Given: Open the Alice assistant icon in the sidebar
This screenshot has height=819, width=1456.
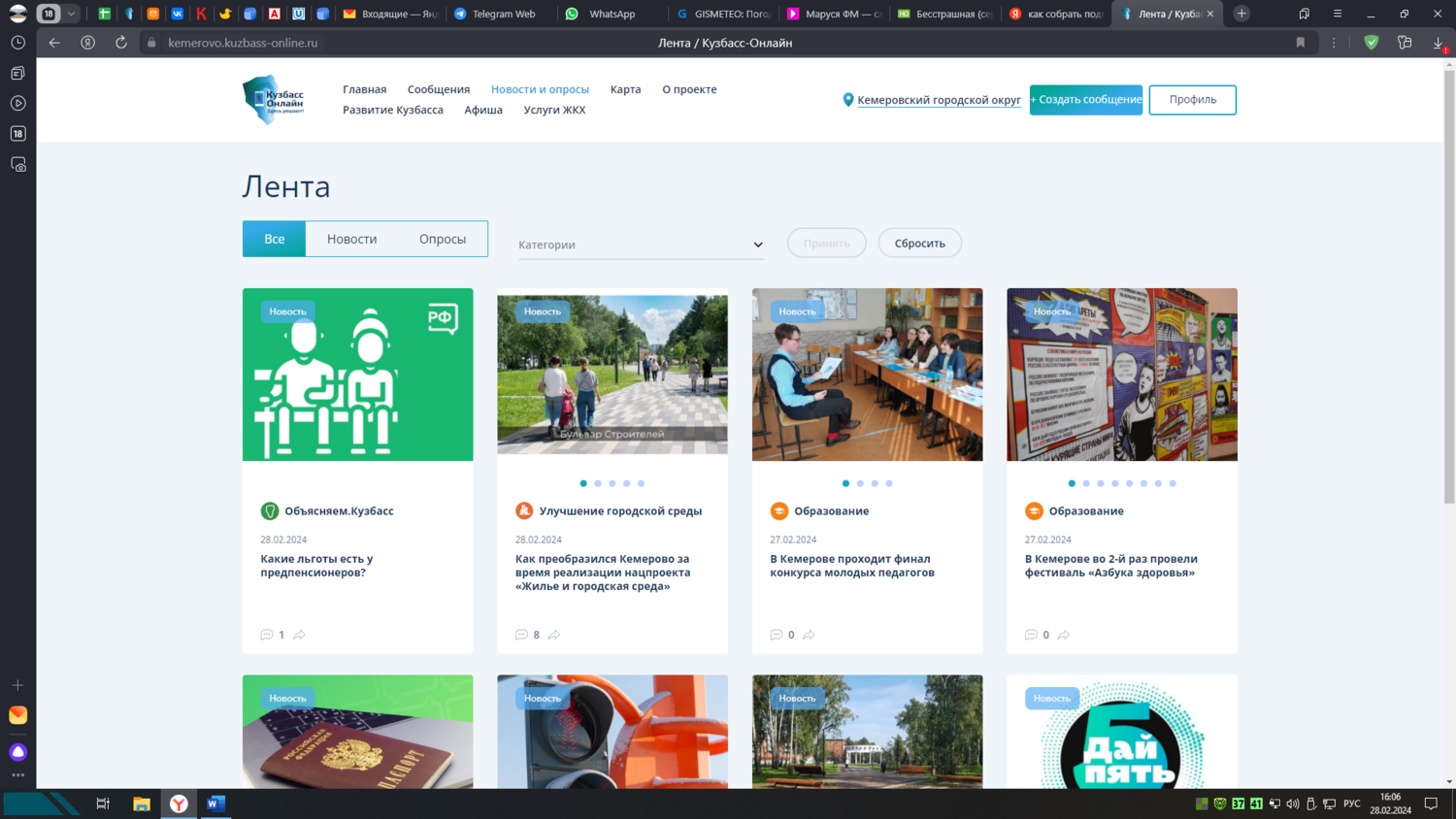Looking at the screenshot, I should 17,752.
